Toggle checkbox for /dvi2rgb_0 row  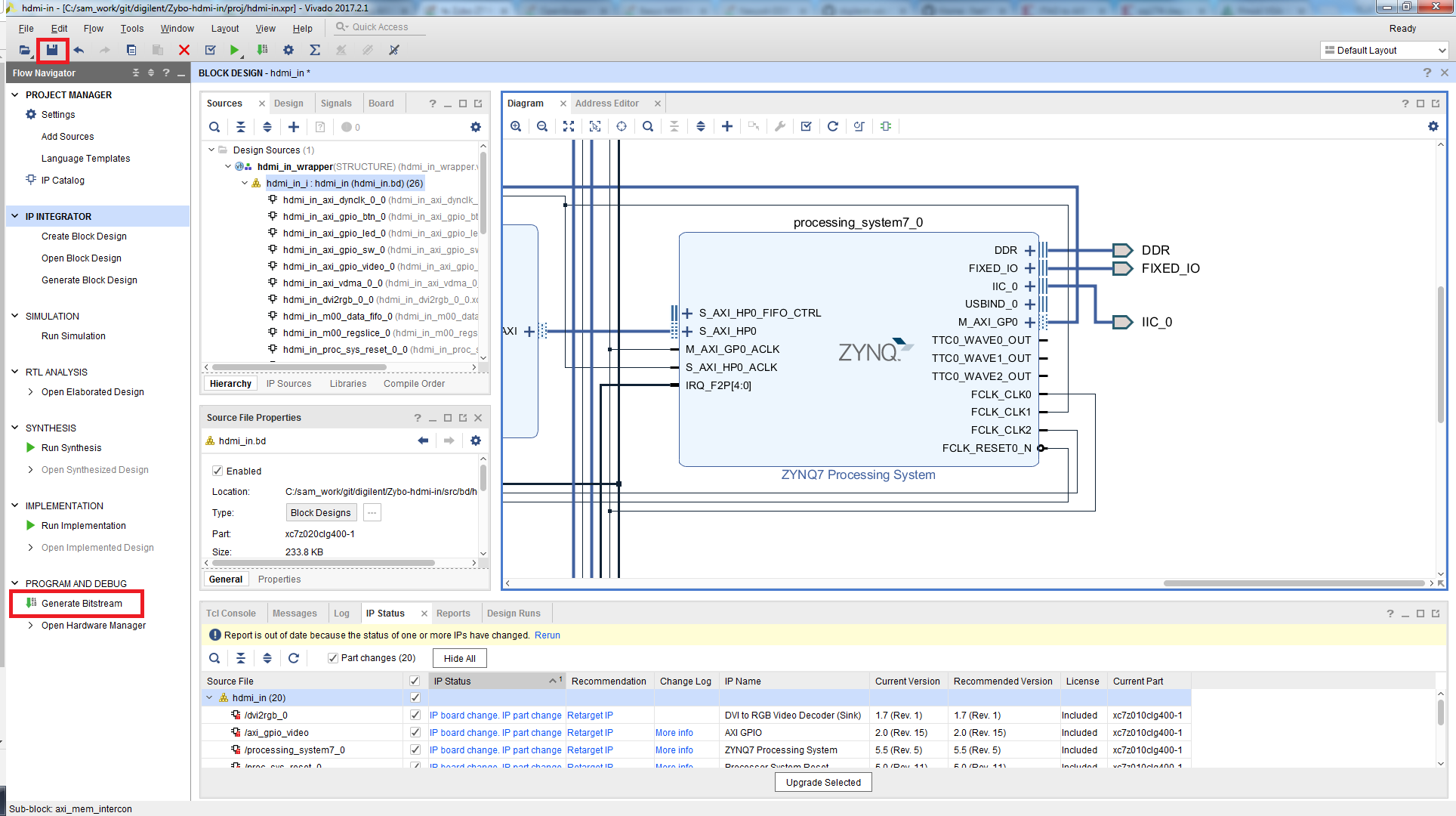tap(415, 715)
